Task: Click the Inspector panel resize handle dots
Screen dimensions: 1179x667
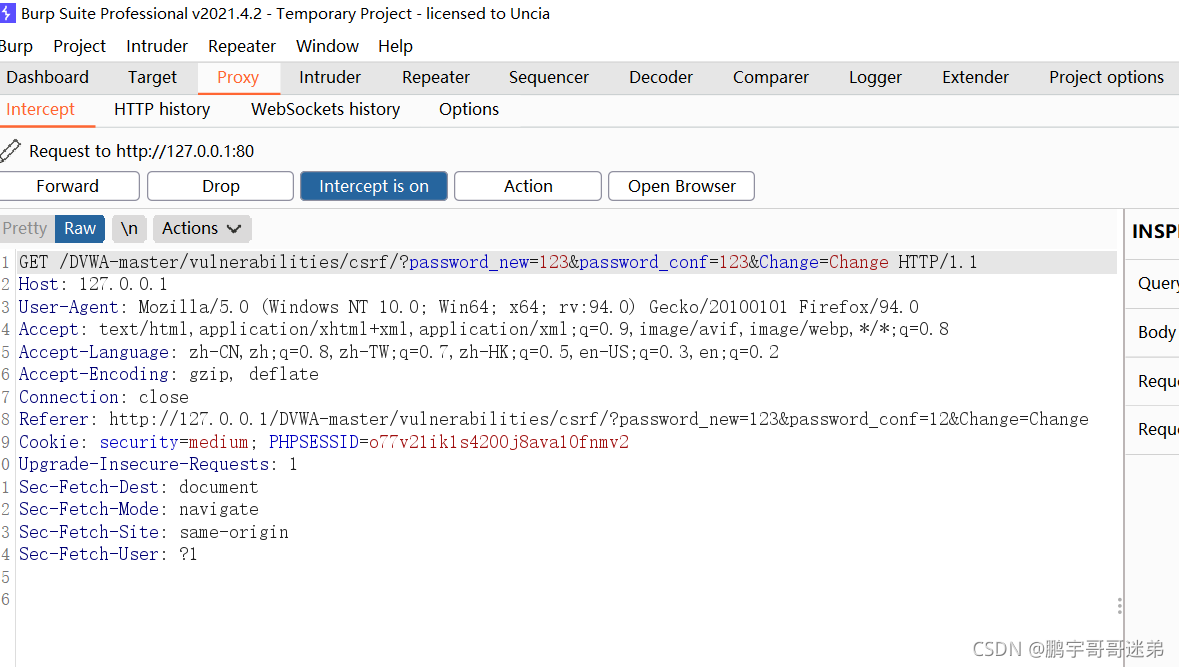Action: coord(1120,606)
